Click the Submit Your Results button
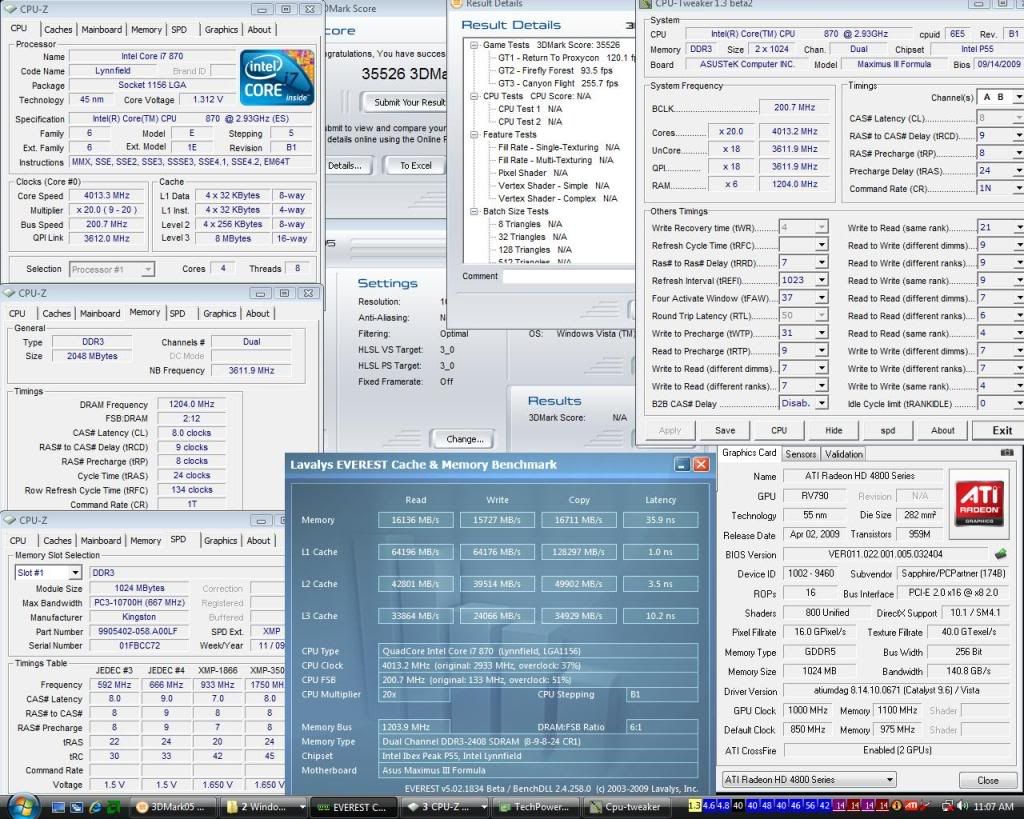 pos(404,102)
